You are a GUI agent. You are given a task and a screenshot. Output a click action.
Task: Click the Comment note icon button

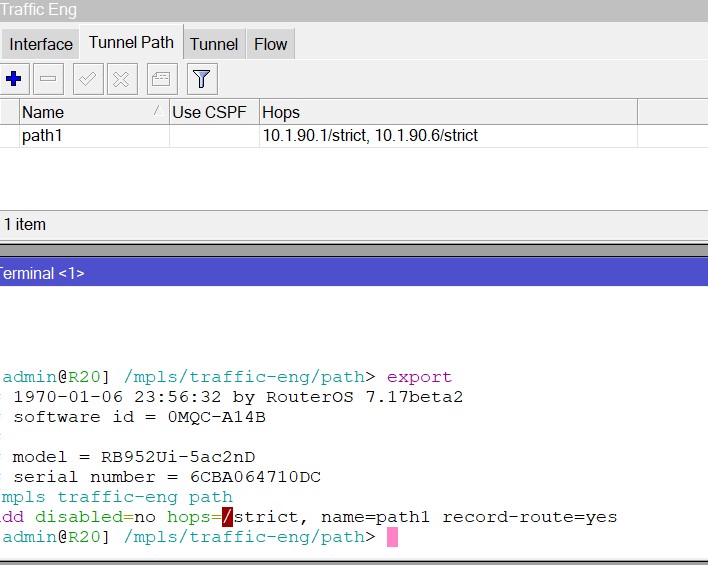click(162, 79)
